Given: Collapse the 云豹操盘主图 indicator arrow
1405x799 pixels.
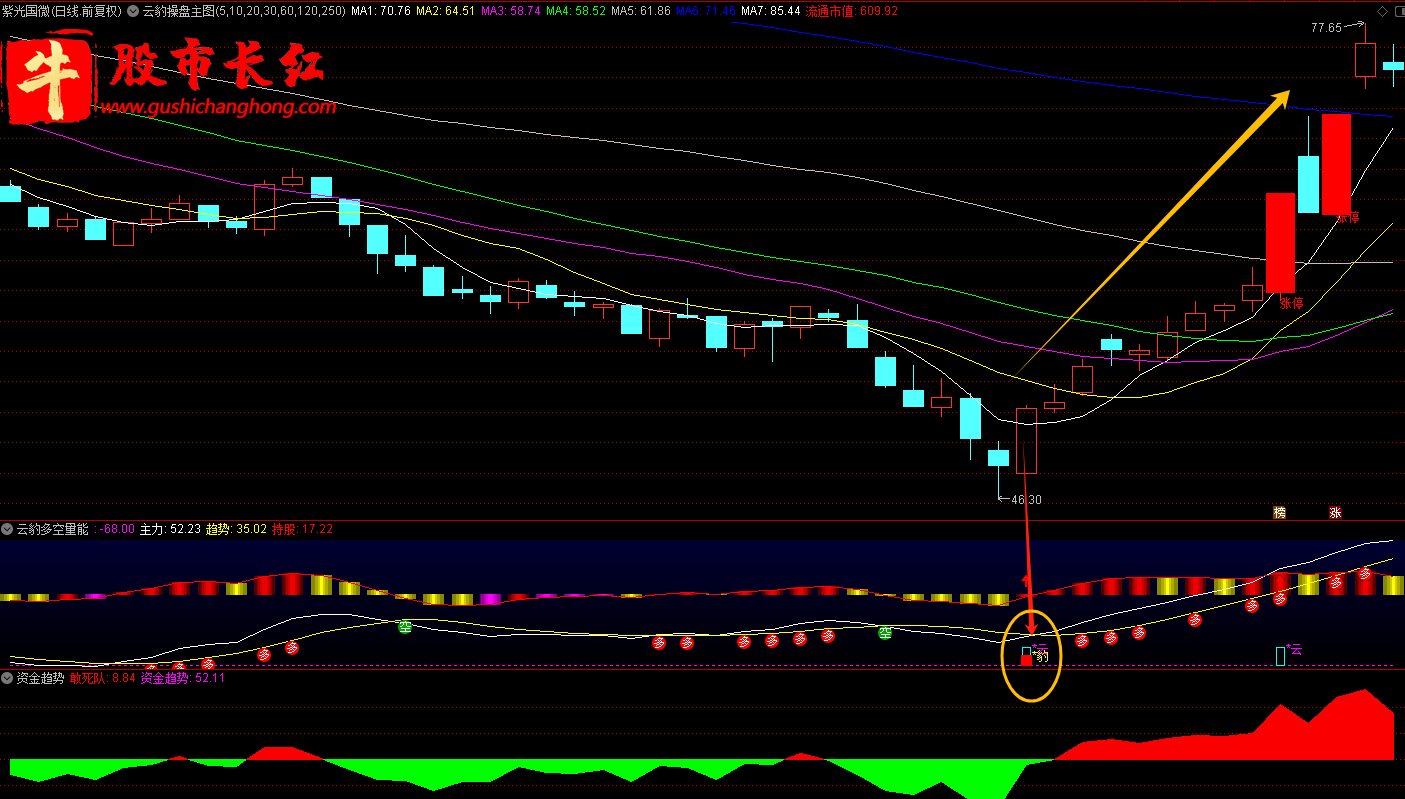Looking at the screenshot, I should click(x=134, y=11).
